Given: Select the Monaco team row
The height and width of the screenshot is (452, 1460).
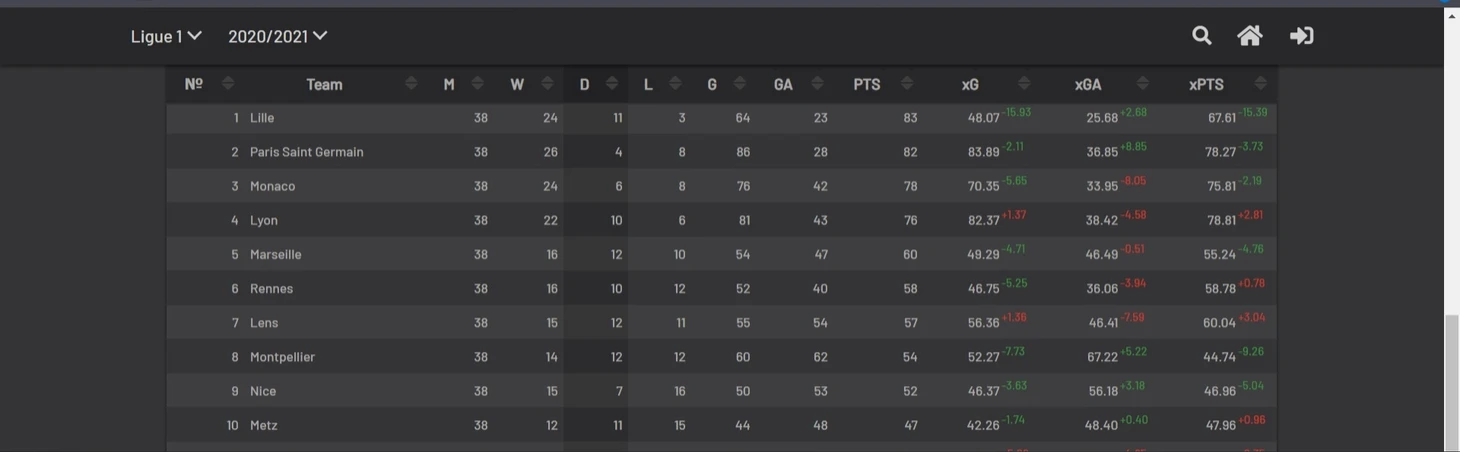Looking at the screenshot, I should pos(721,186).
